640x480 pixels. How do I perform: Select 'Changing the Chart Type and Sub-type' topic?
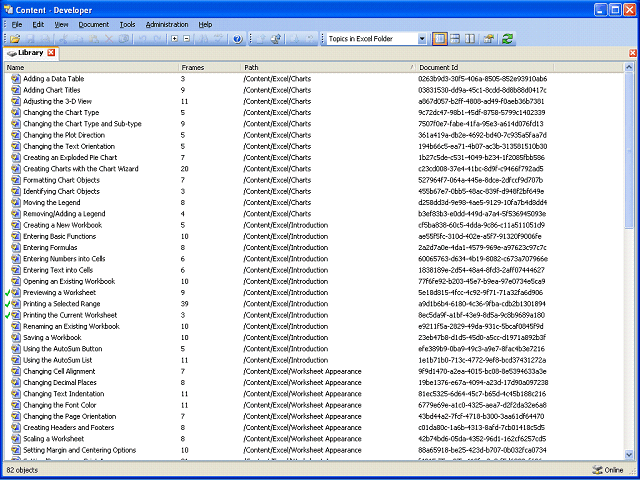point(82,124)
